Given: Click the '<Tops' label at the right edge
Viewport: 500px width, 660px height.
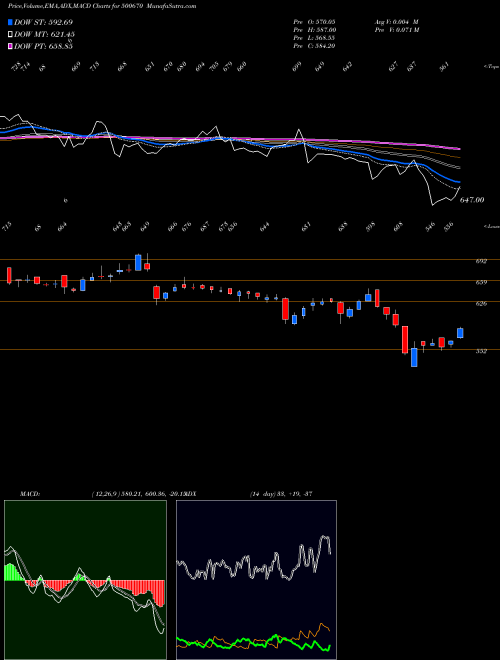Looking at the screenshot, I should coord(491,67).
